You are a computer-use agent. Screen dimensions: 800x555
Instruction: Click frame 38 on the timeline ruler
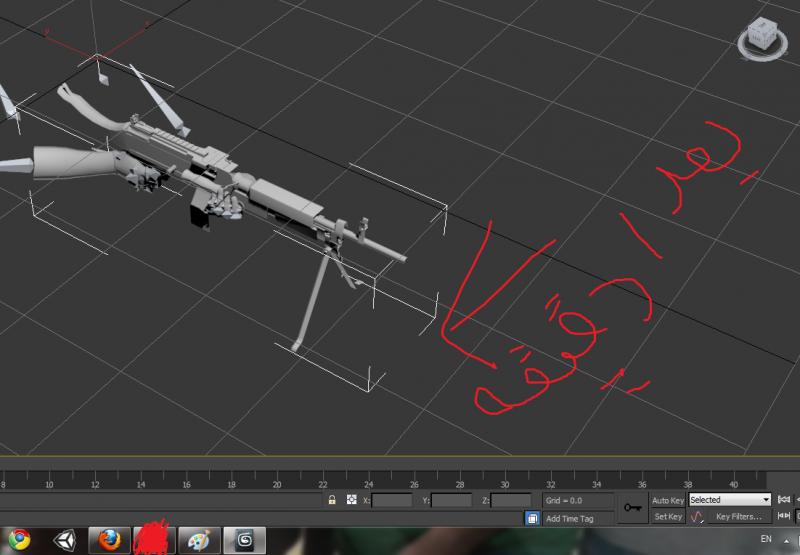coord(687,484)
